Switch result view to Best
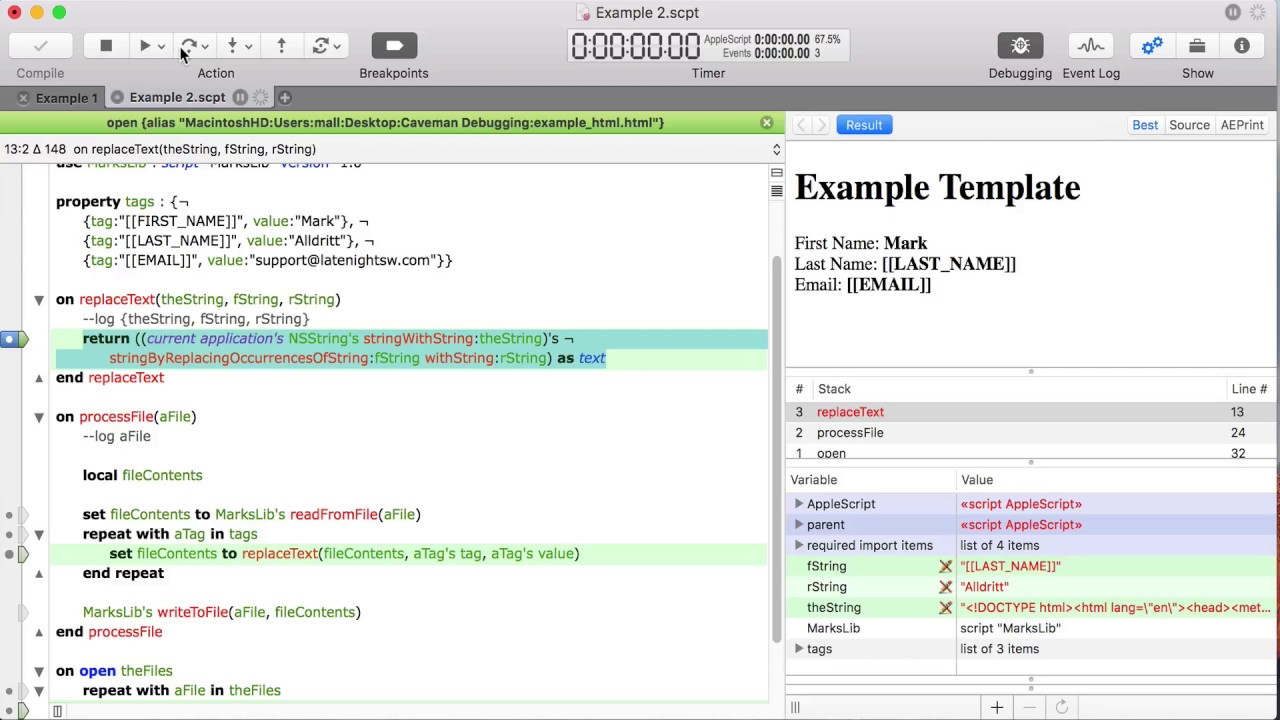The image size is (1280, 720). tap(1145, 125)
